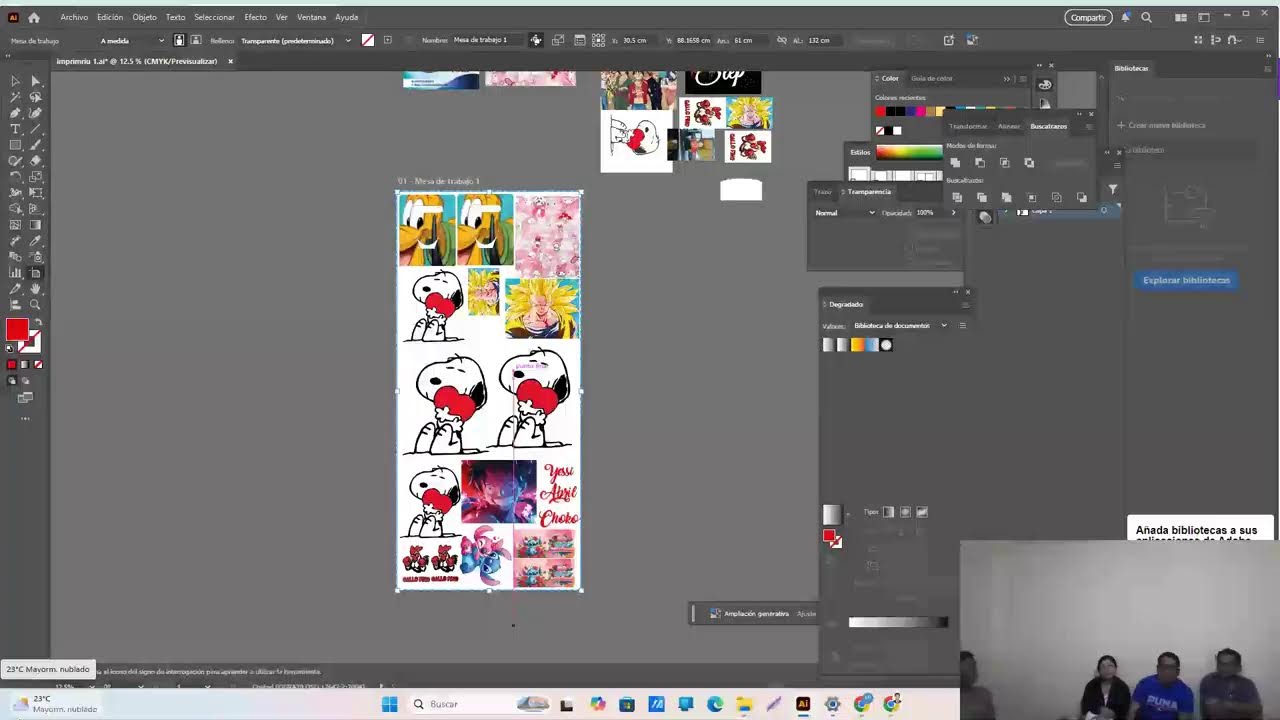Click the layers filter funnel icon
Viewport: 1280px width, 720px height.
point(1113,189)
